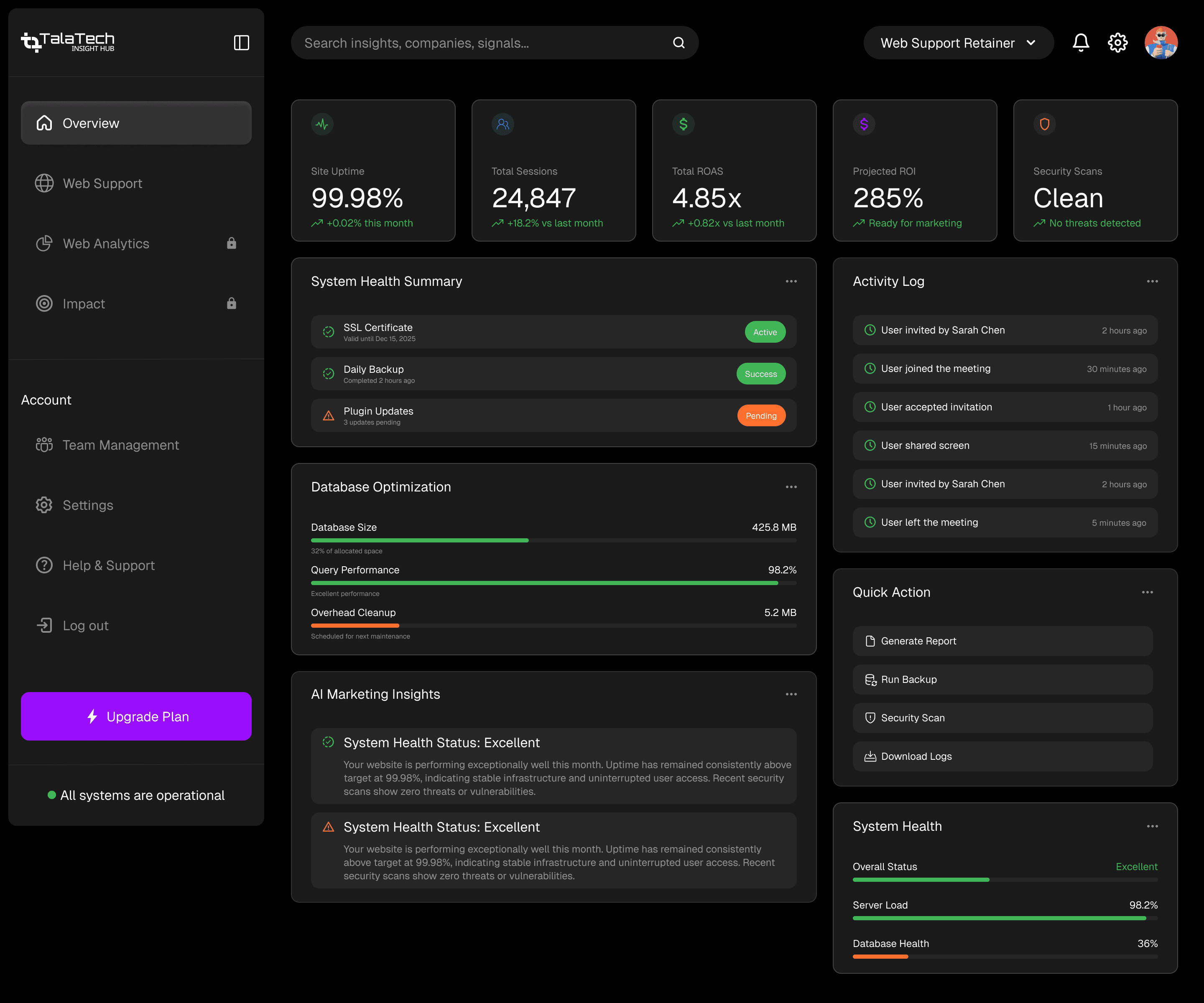Open System Health Summary more options
The height and width of the screenshot is (1003, 1204).
pyautogui.click(x=791, y=281)
